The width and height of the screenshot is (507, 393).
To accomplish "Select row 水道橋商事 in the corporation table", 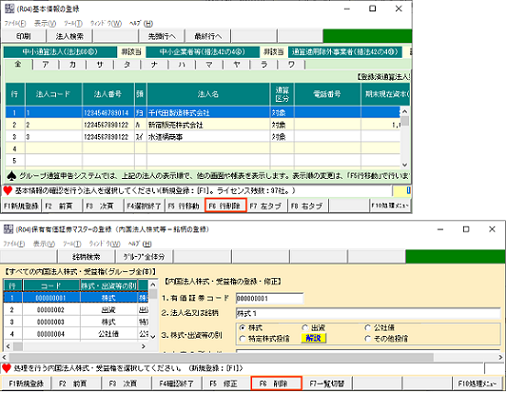I will 203,137.
